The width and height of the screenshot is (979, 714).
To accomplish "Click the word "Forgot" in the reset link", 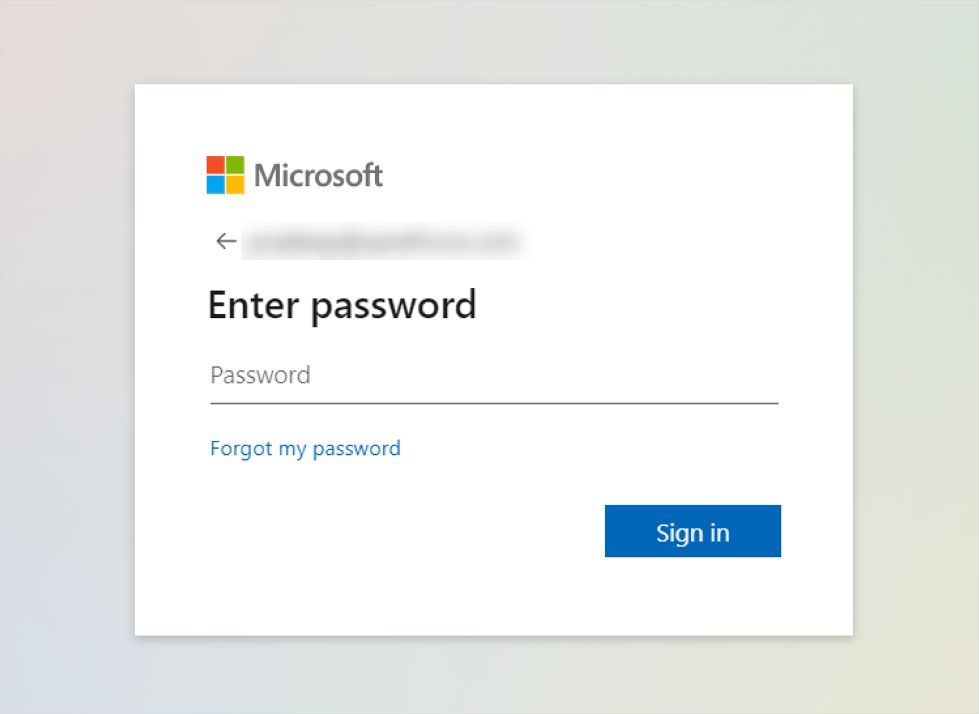I will coord(242,449).
